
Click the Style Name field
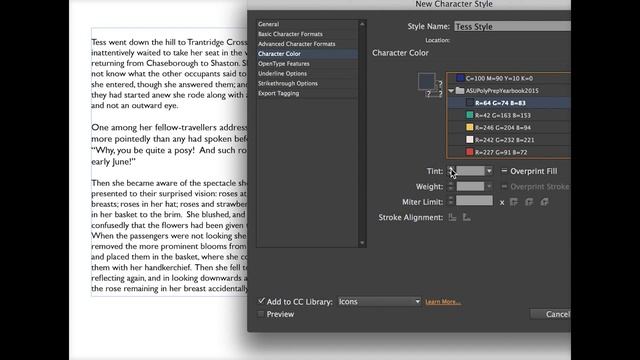pyautogui.click(x=512, y=27)
